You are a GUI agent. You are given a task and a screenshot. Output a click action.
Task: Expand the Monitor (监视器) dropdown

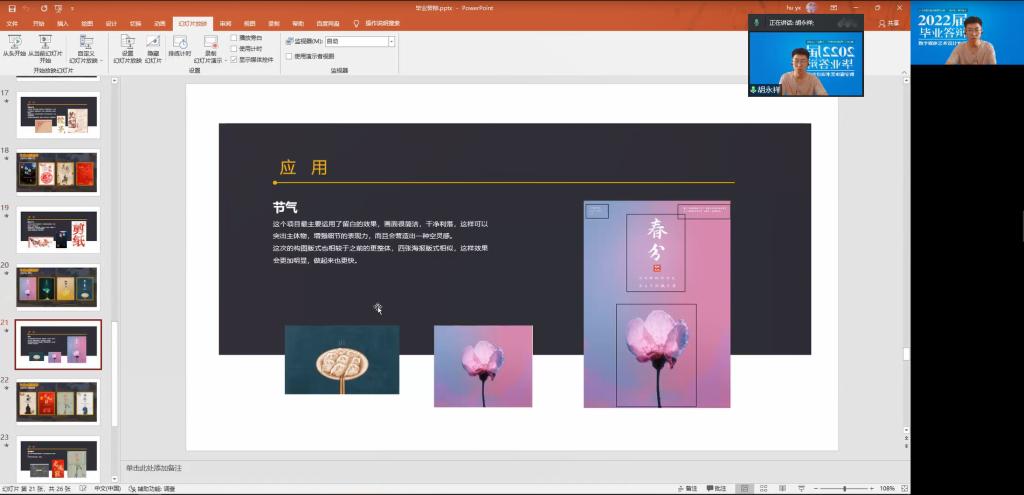[391, 41]
